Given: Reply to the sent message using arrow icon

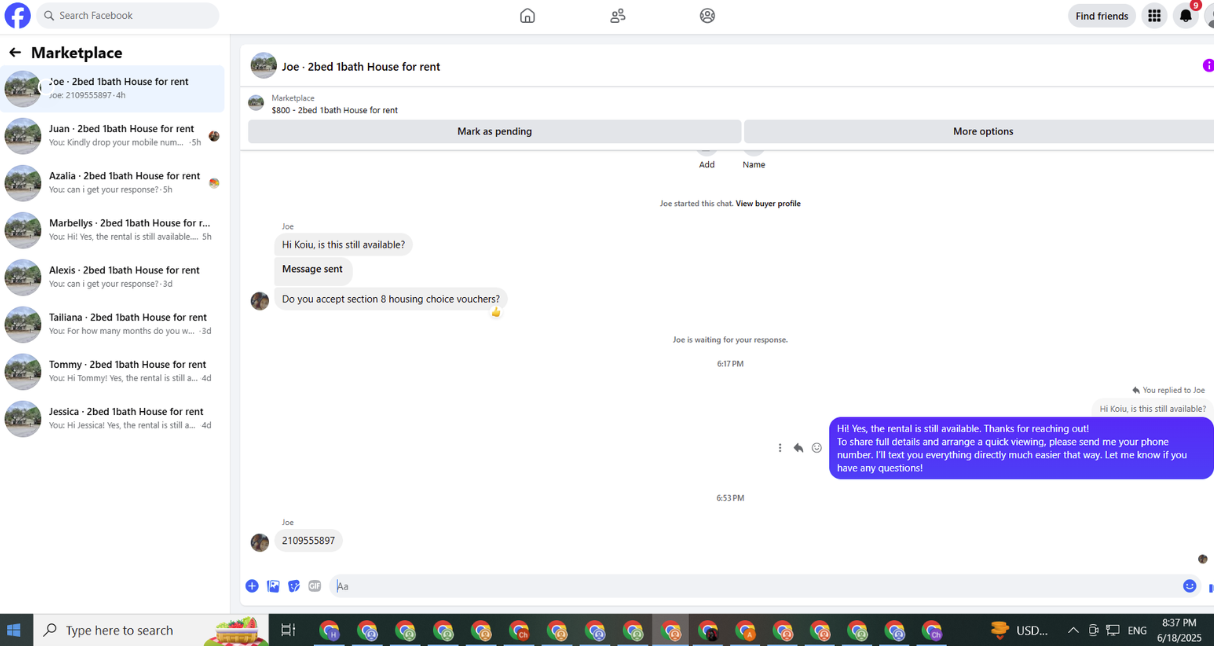Looking at the screenshot, I should coord(798,448).
